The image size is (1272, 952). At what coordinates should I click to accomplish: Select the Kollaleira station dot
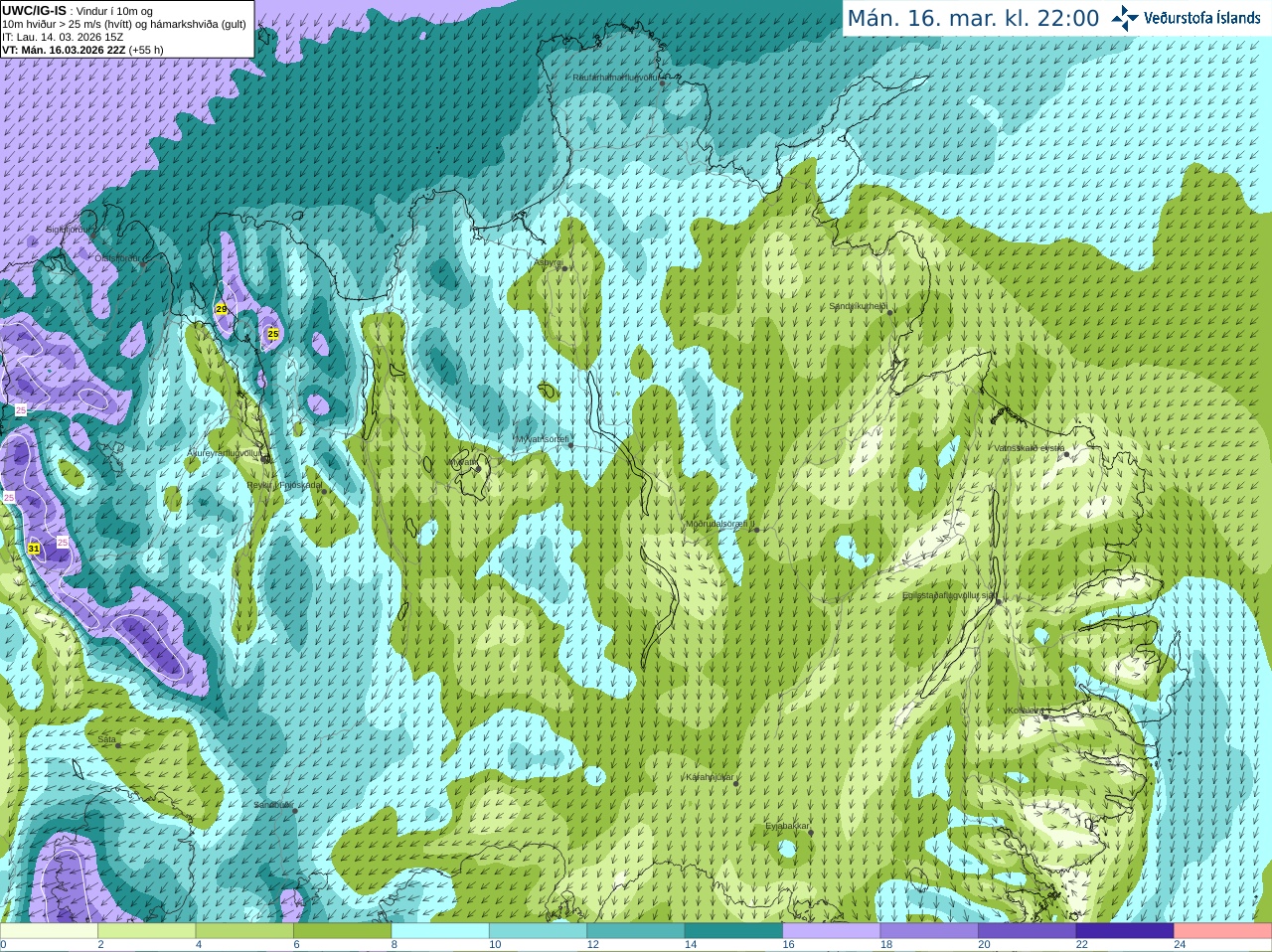click(x=1045, y=716)
